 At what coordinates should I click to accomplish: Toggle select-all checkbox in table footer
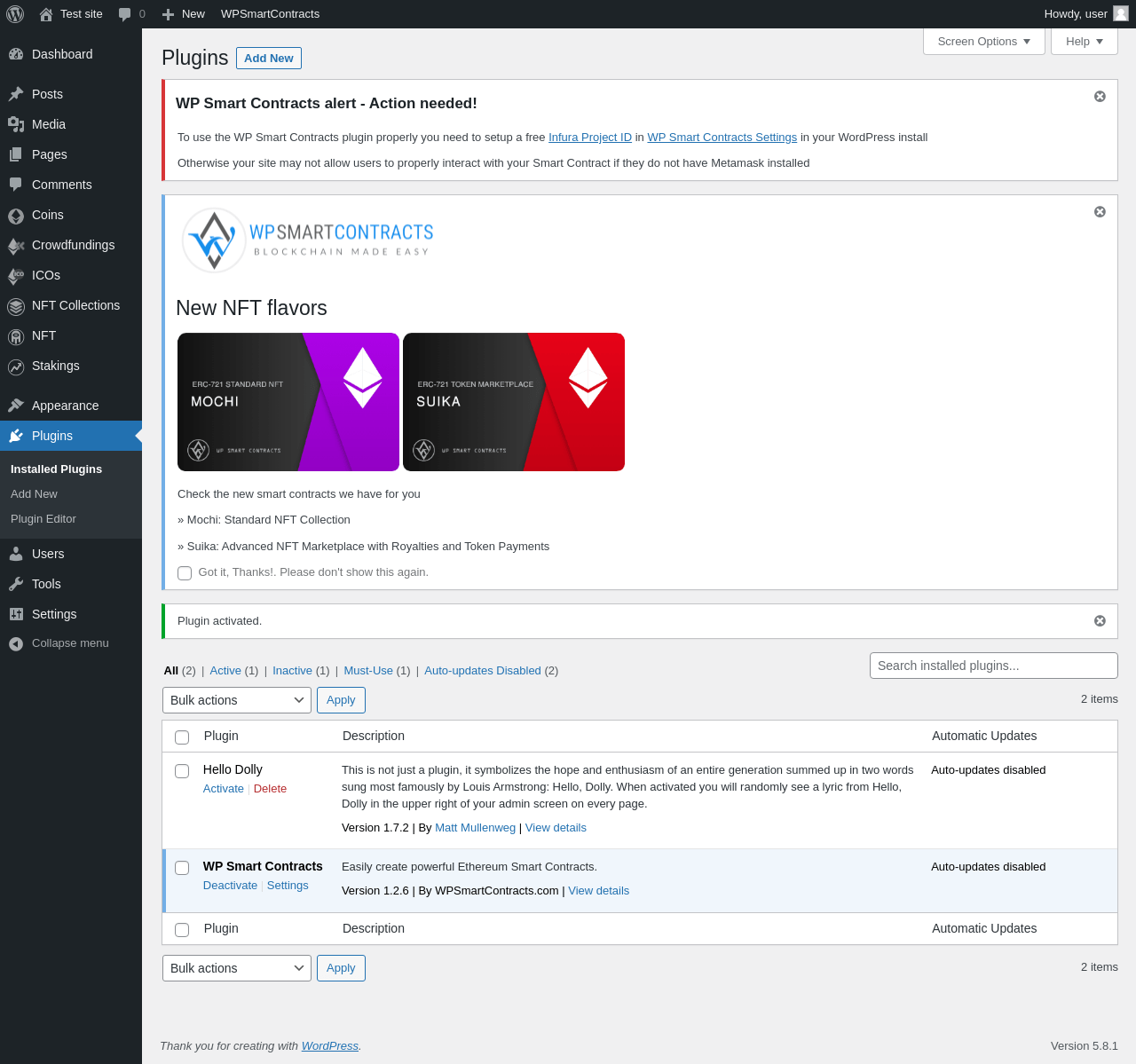tap(182, 930)
